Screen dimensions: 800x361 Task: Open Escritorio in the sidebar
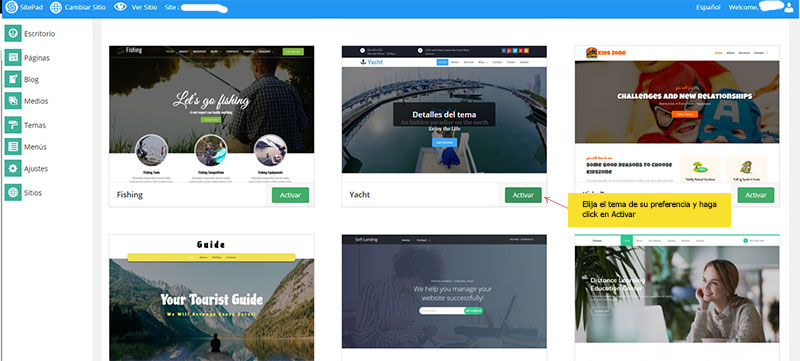(x=39, y=34)
